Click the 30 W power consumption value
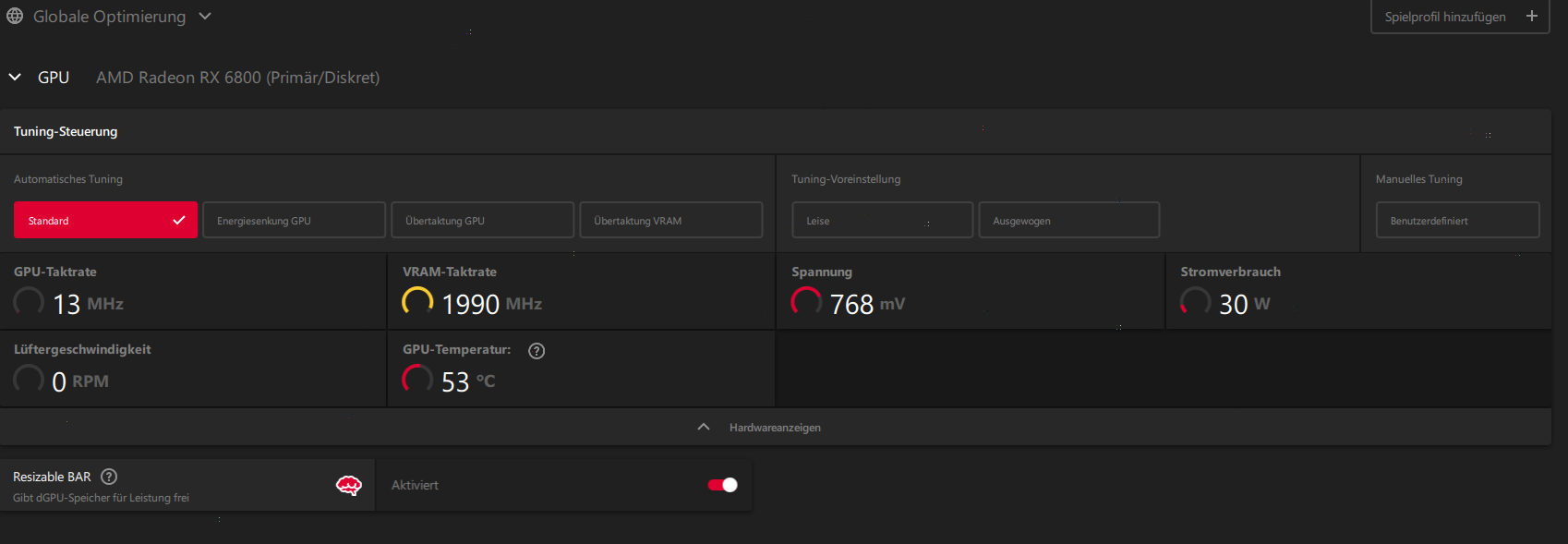Screen dimensions: 1568x544 [x=1244, y=304]
